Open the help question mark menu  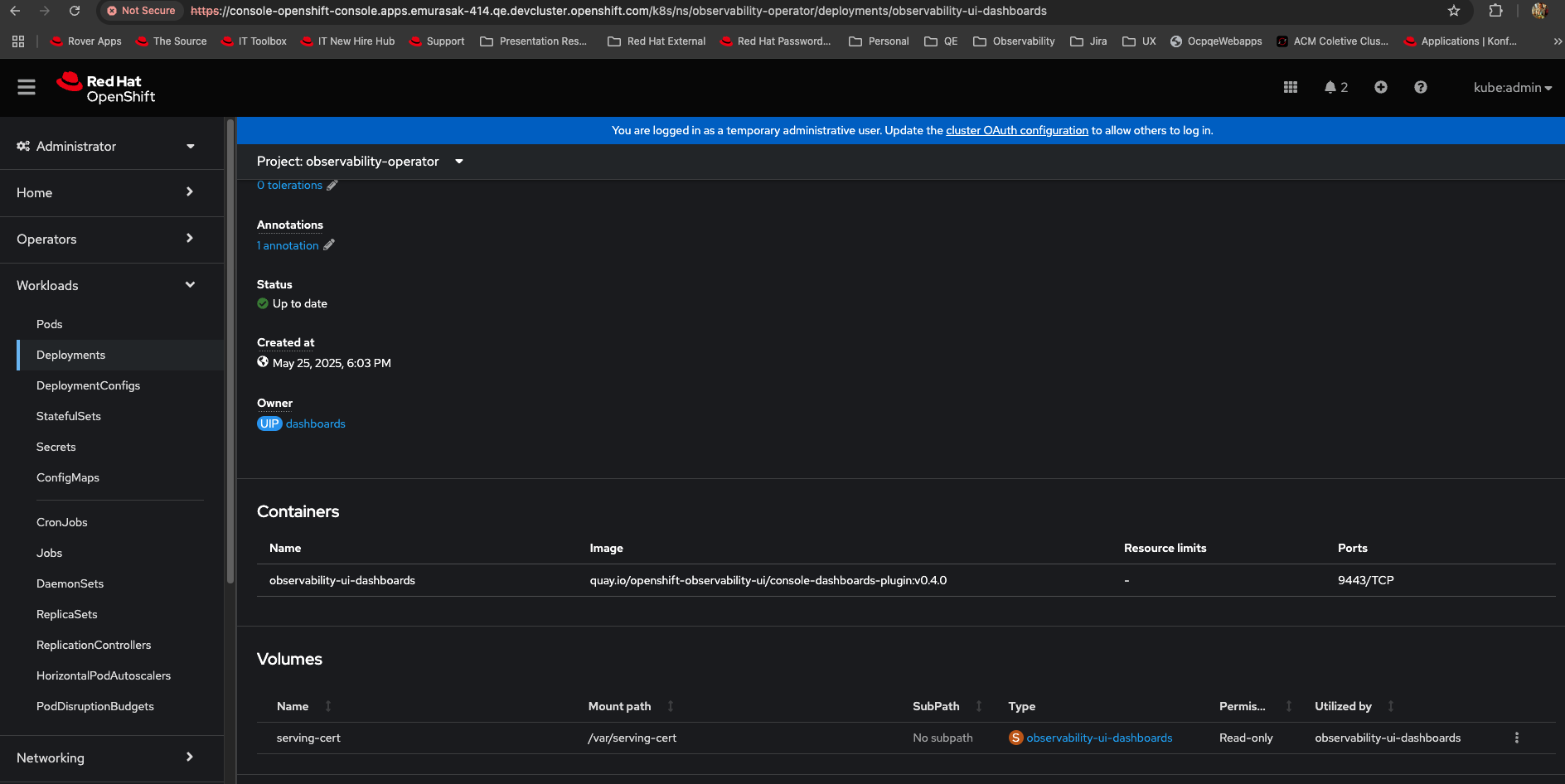tap(1421, 87)
